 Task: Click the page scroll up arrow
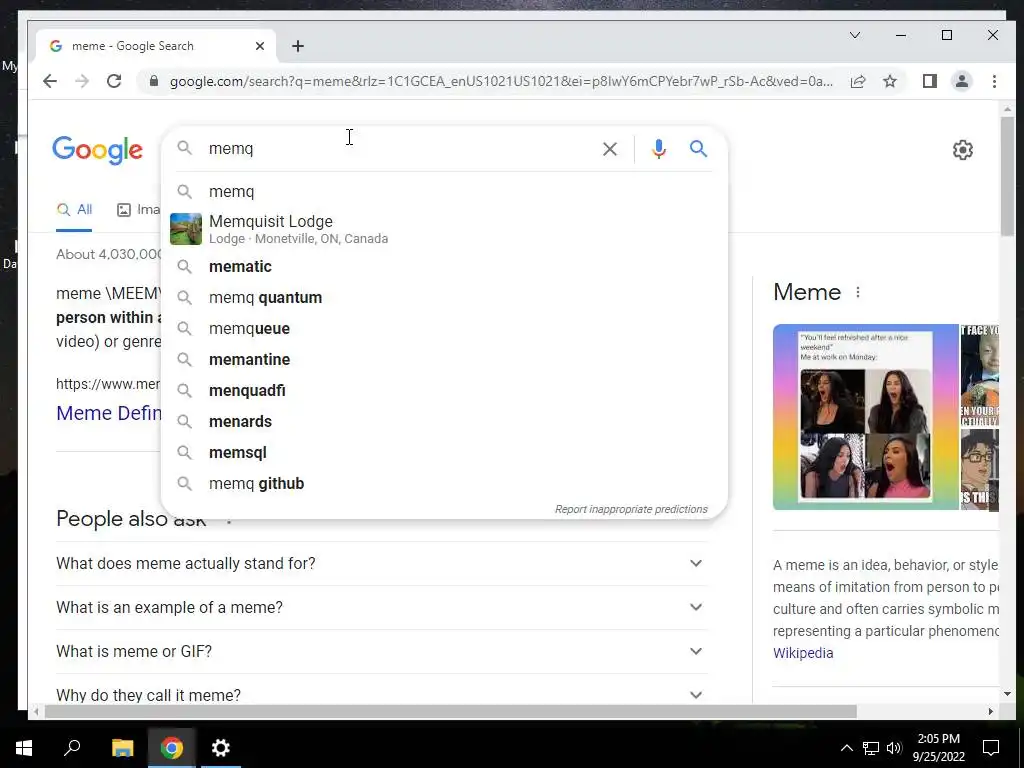[1007, 109]
